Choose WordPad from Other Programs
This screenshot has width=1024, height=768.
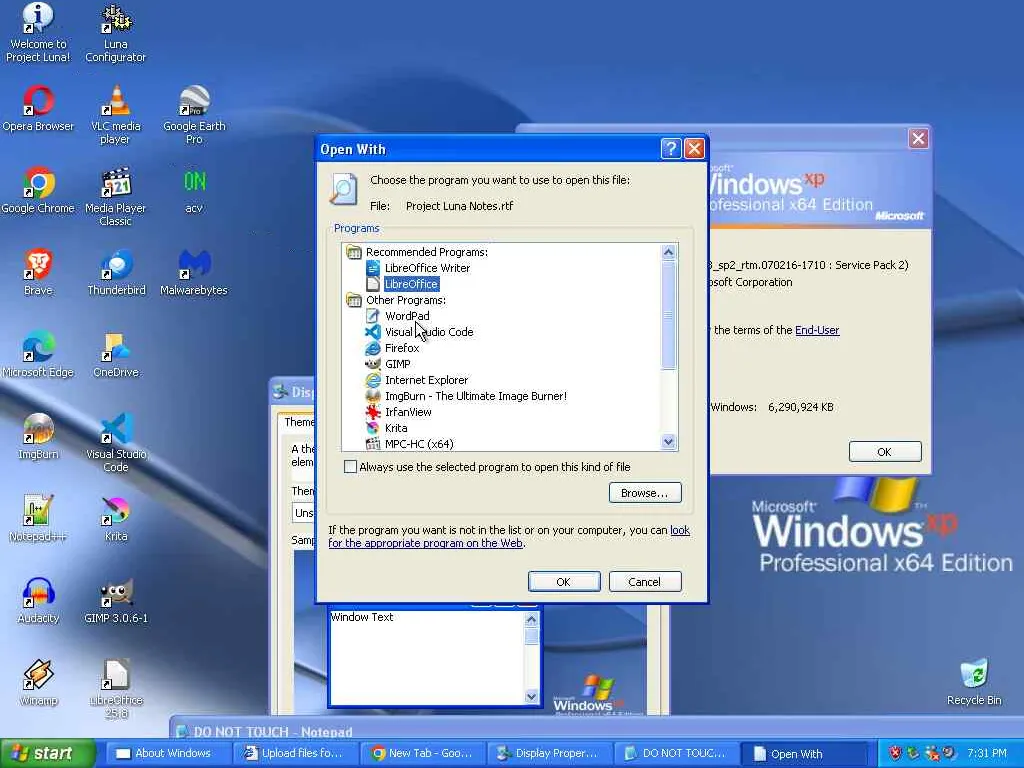[x=407, y=316]
